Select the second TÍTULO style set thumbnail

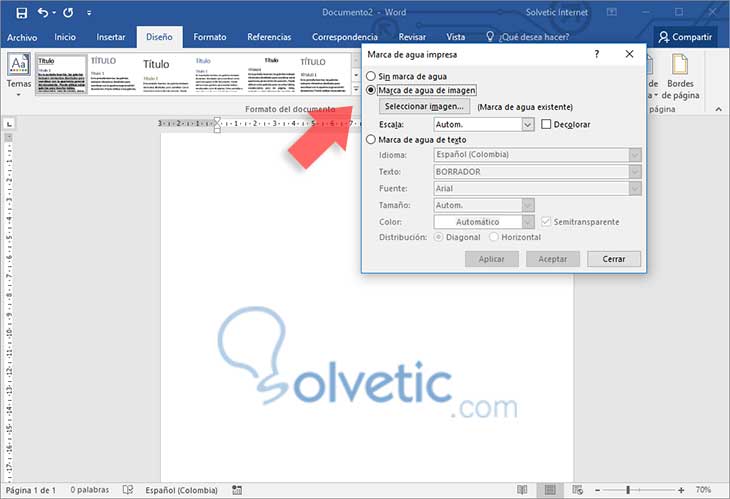tap(113, 74)
